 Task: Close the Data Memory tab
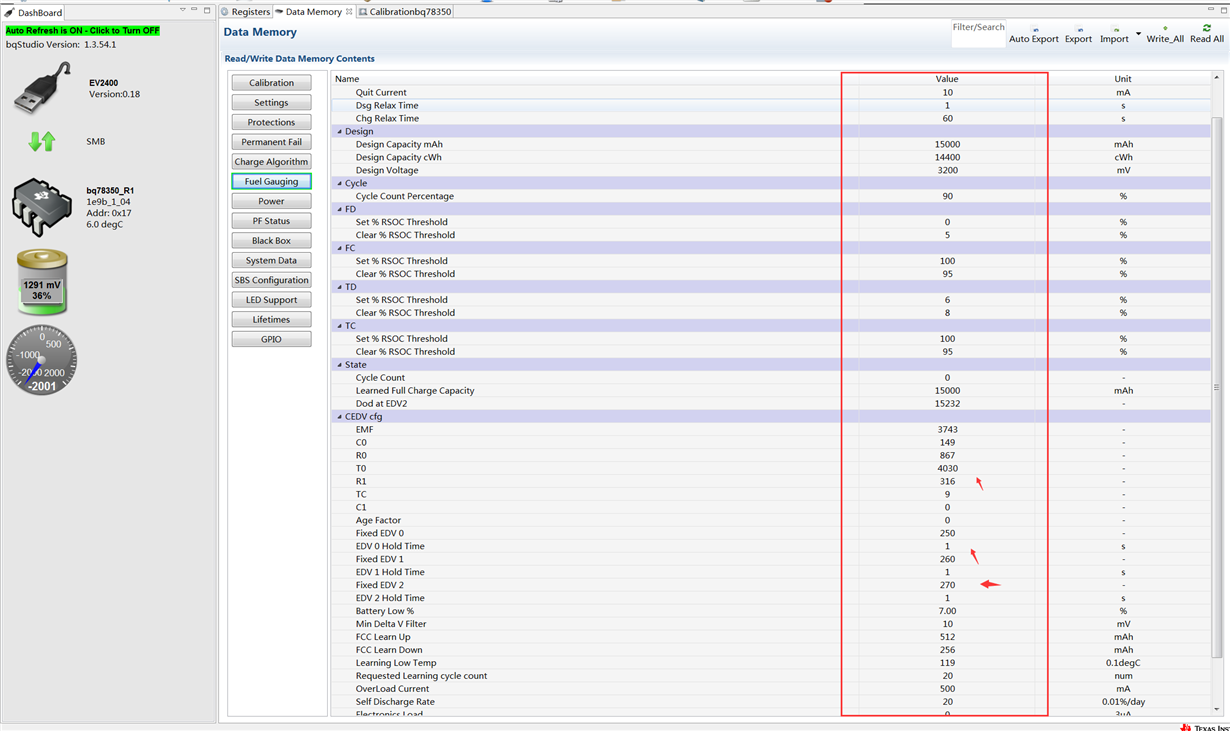tap(349, 12)
